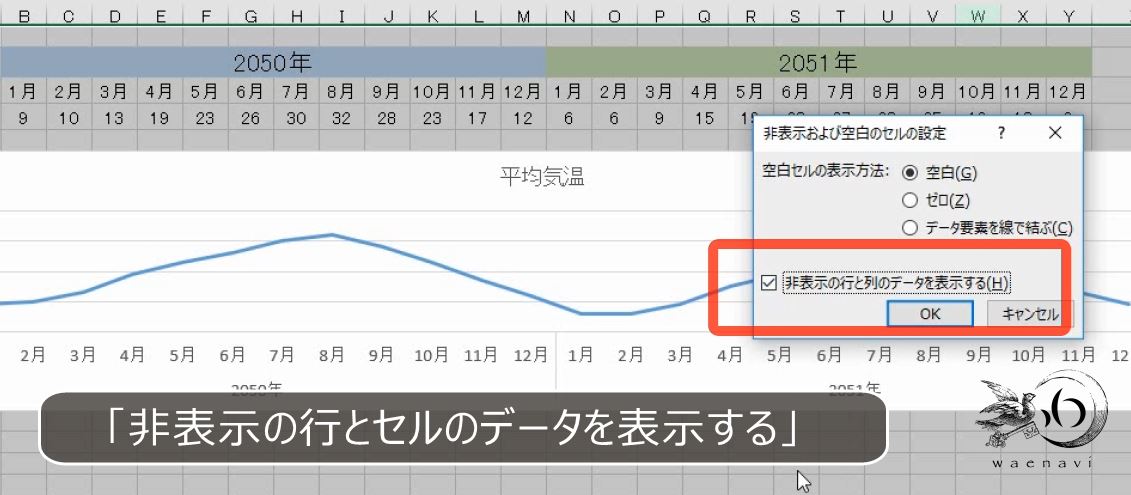Click the cell with value 32

point(341,118)
